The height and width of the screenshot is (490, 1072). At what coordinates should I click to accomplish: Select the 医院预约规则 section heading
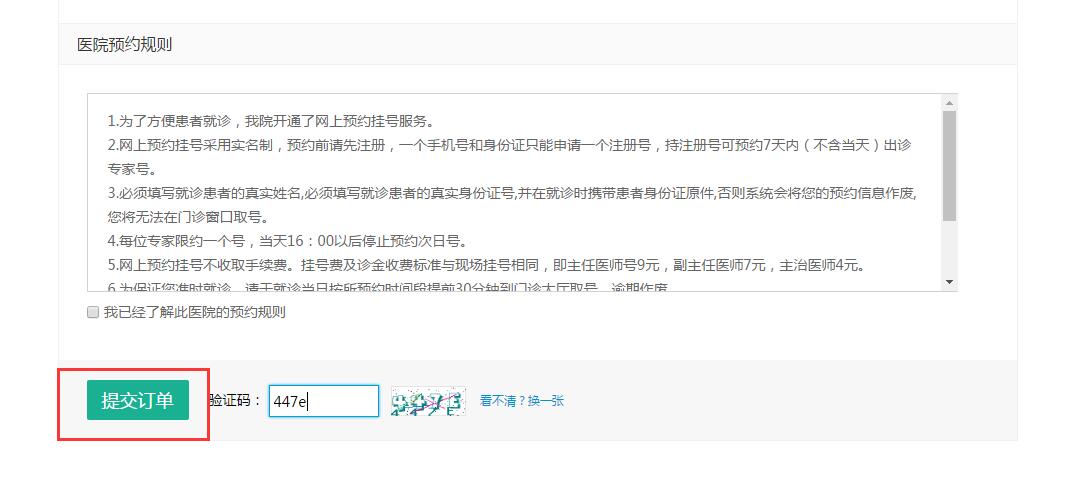pos(124,45)
